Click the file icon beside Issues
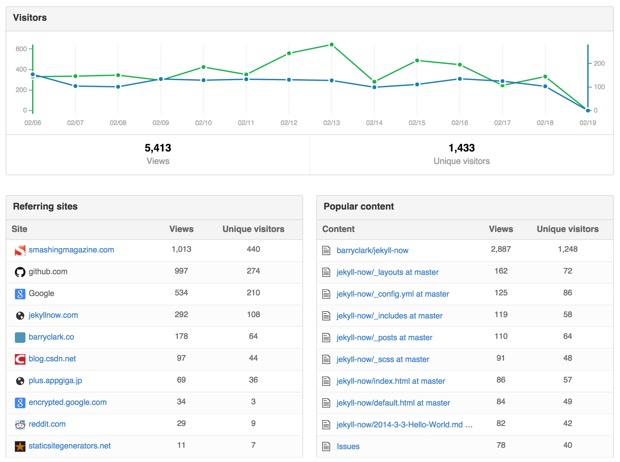 tap(326, 446)
